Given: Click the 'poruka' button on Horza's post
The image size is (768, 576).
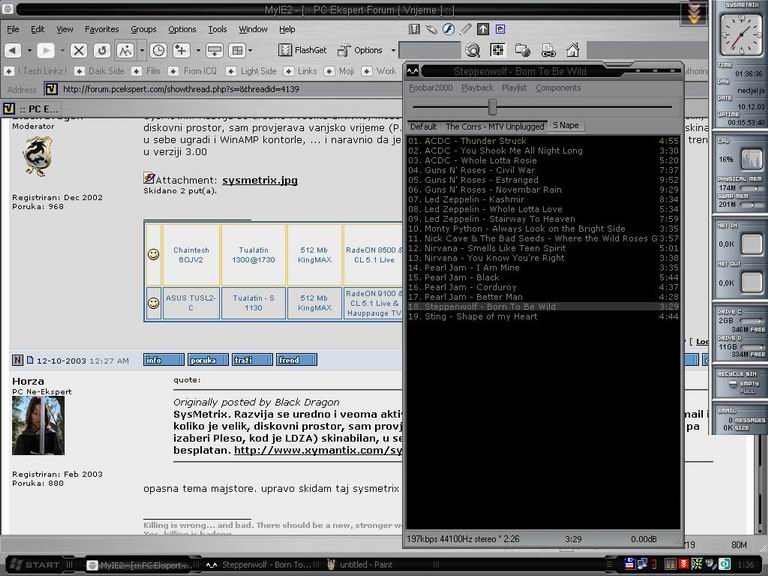Looking at the screenshot, I should pyautogui.click(x=208, y=360).
